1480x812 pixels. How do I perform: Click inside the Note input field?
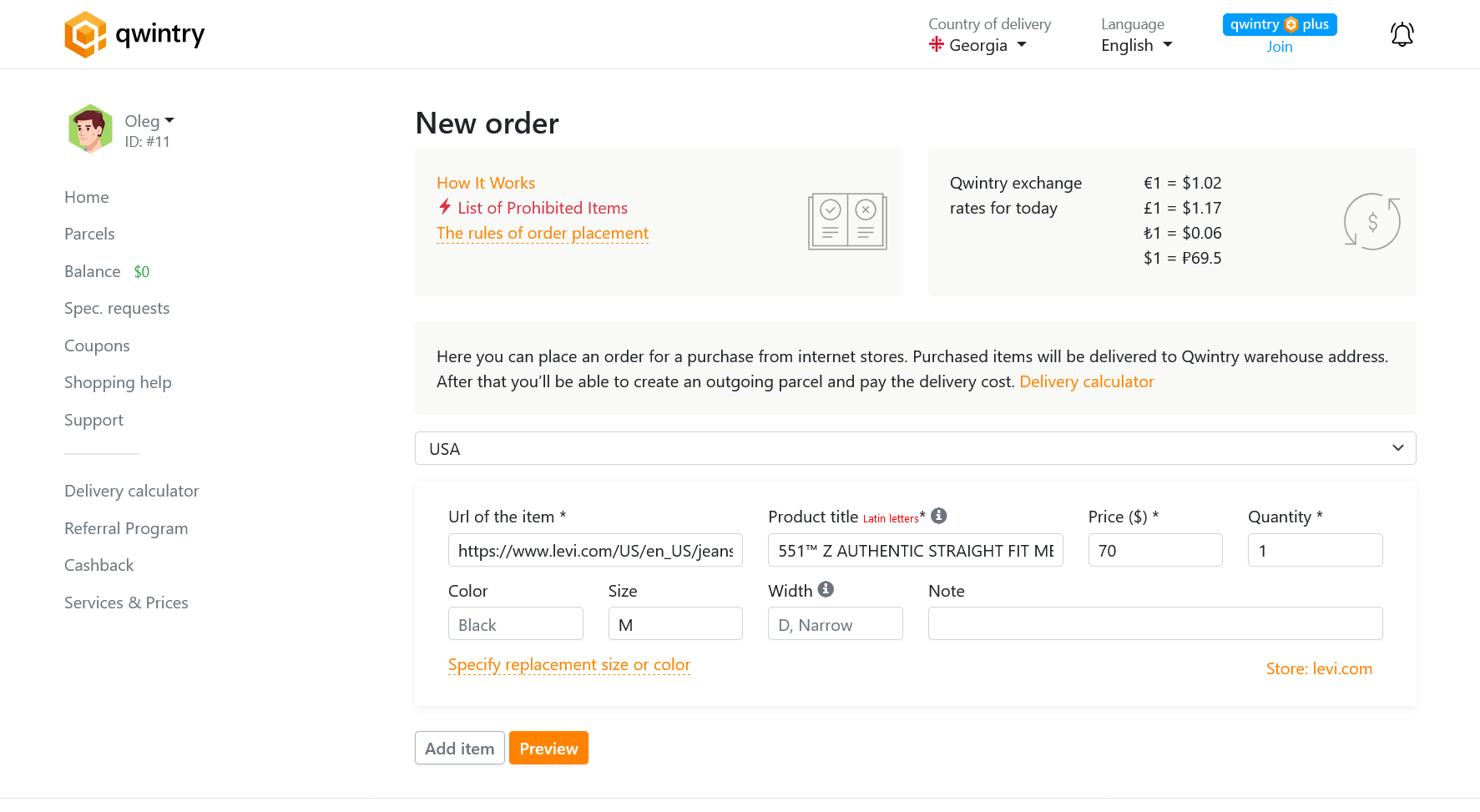point(1154,623)
